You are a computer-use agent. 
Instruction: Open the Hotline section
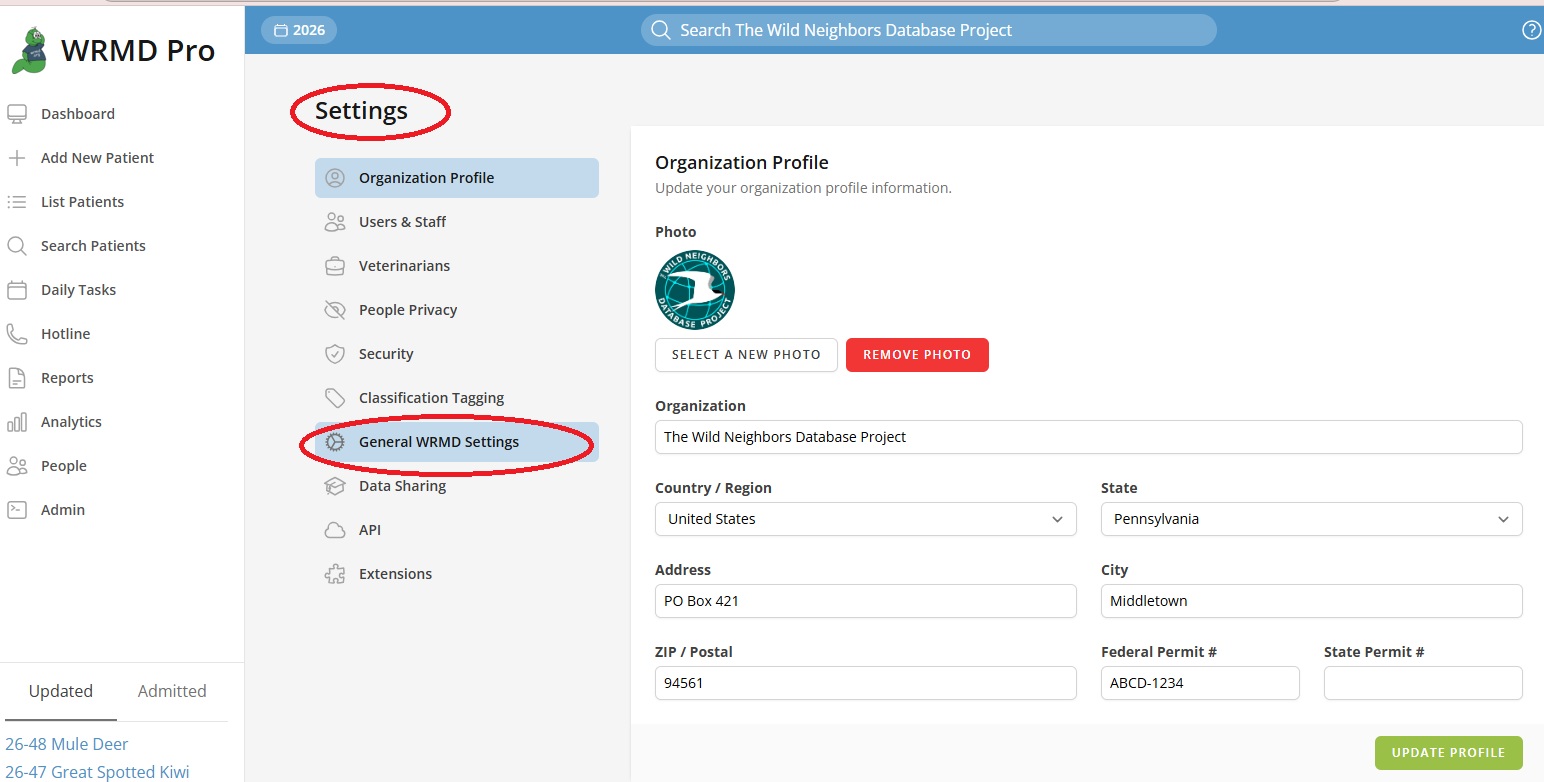[x=65, y=334]
